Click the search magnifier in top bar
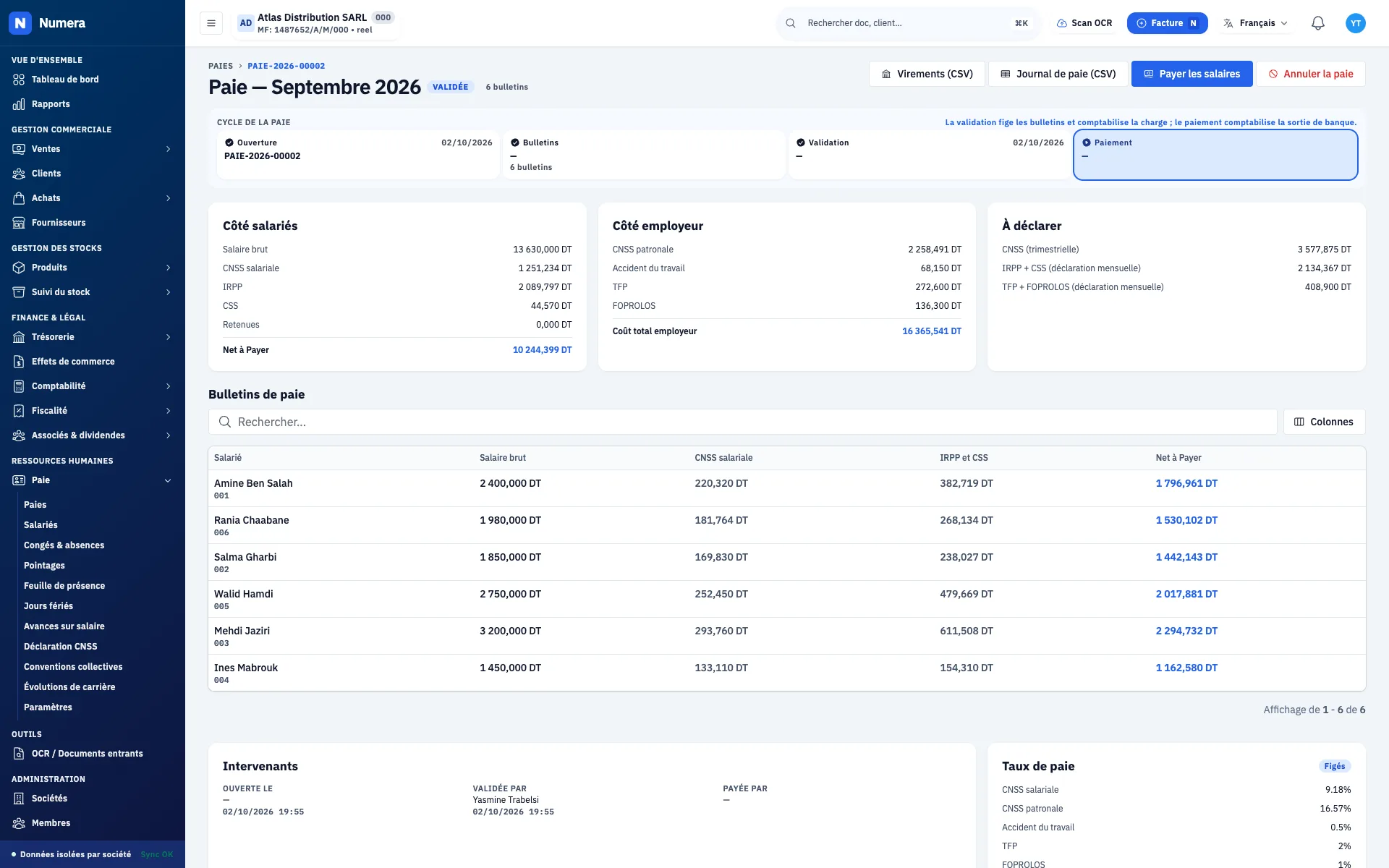This screenshot has width=1389, height=868. pyautogui.click(x=791, y=23)
